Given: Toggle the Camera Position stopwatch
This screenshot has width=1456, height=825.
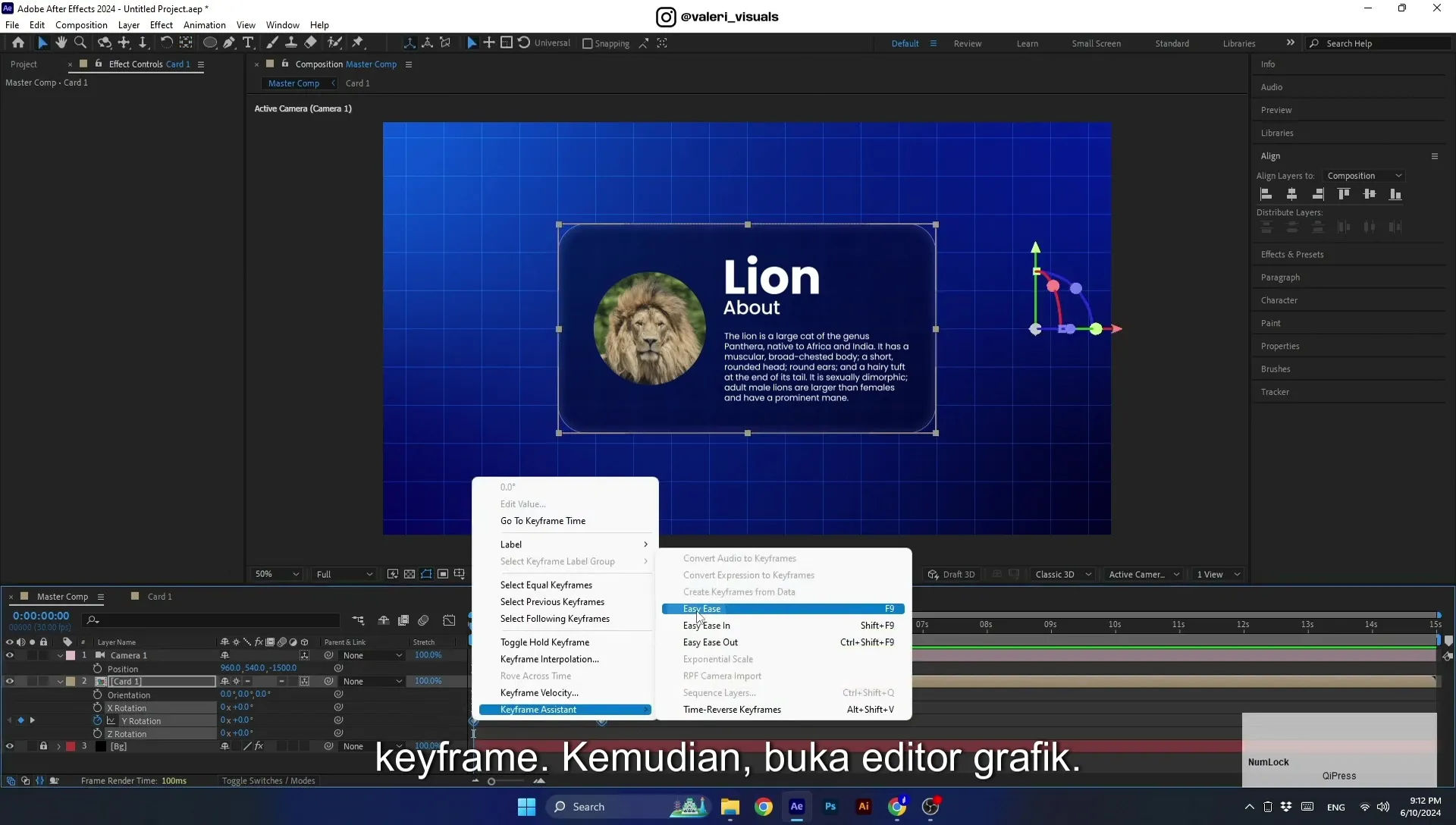Looking at the screenshot, I should point(97,669).
